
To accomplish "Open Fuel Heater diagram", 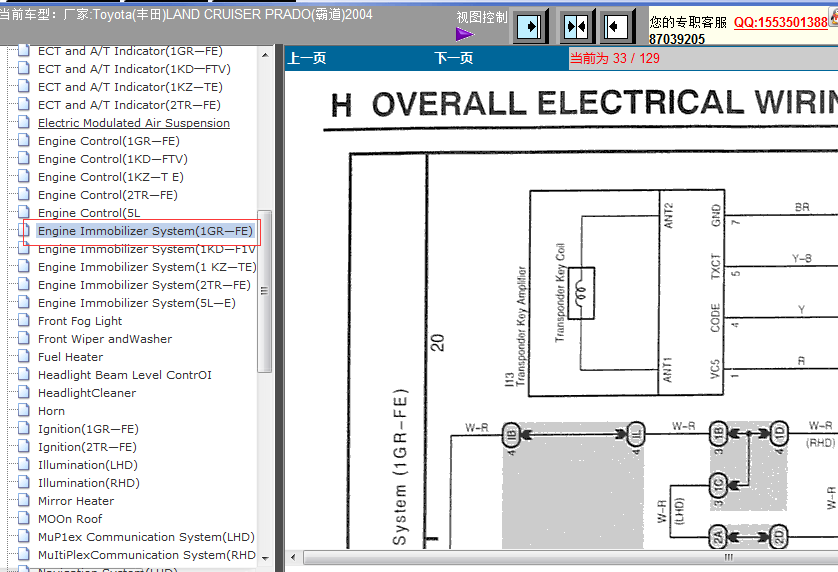I will (71, 357).
